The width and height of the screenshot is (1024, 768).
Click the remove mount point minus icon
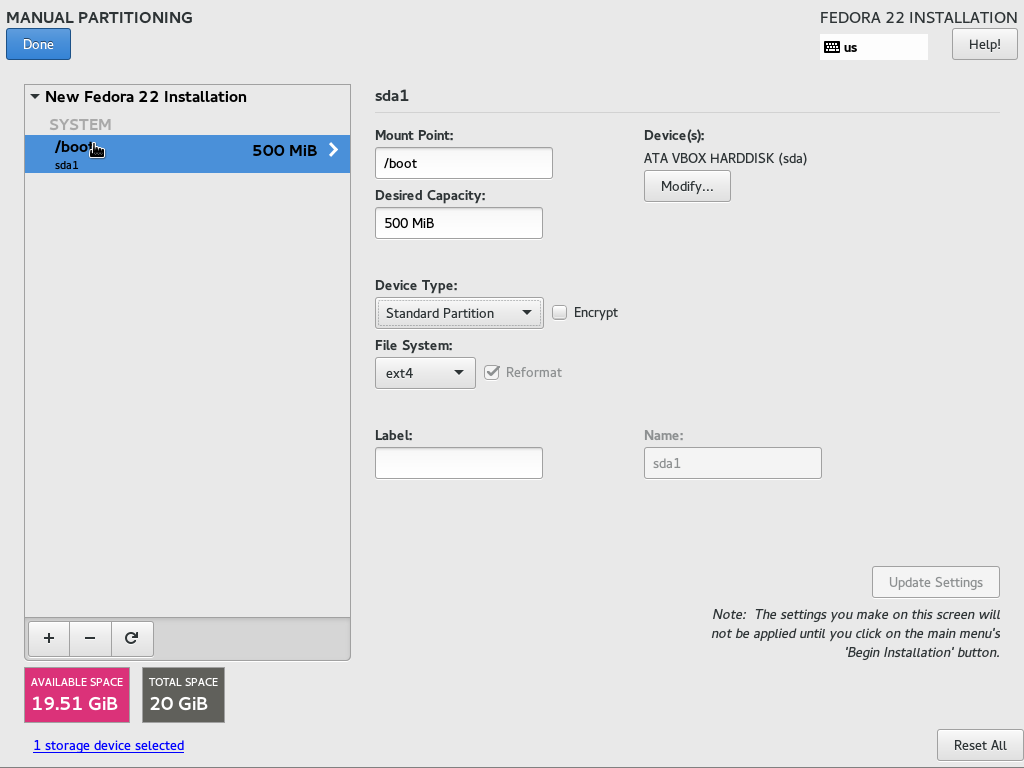90,638
